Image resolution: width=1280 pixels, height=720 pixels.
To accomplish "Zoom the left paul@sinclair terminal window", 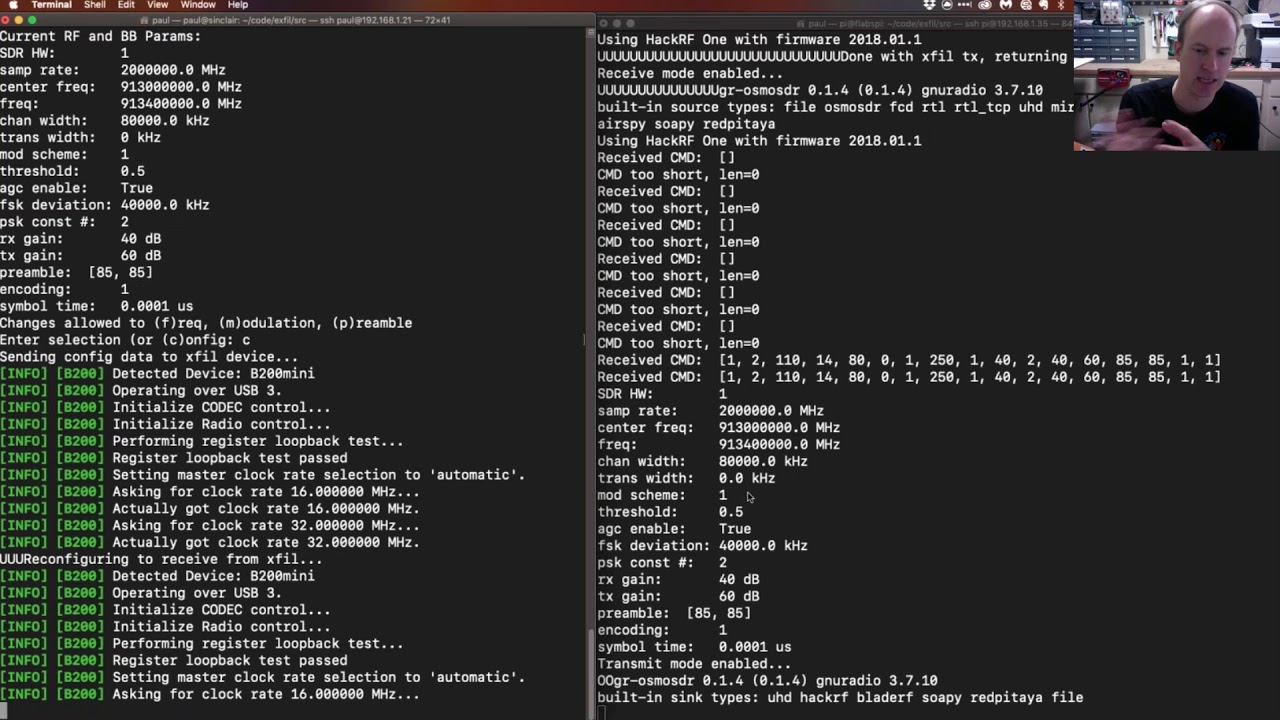I will pyautogui.click(x=32, y=20).
